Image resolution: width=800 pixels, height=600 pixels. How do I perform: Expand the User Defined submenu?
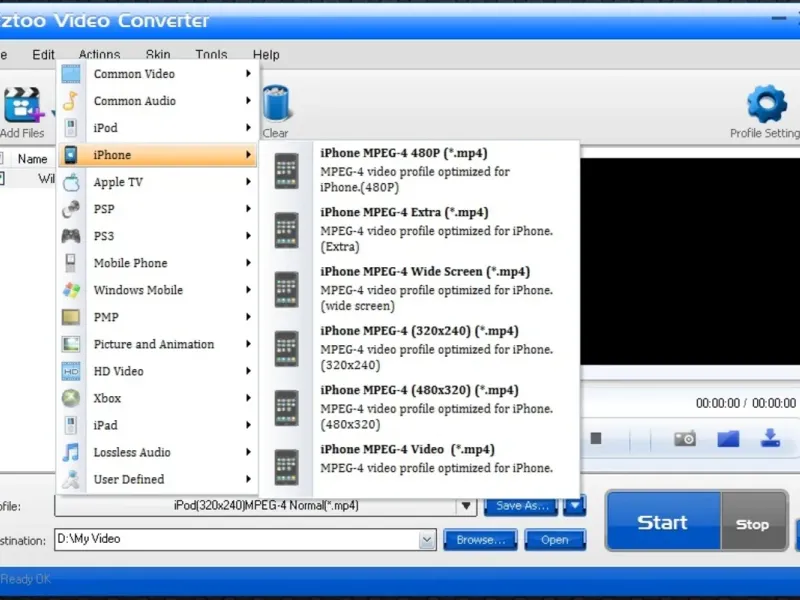click(248, 480)
